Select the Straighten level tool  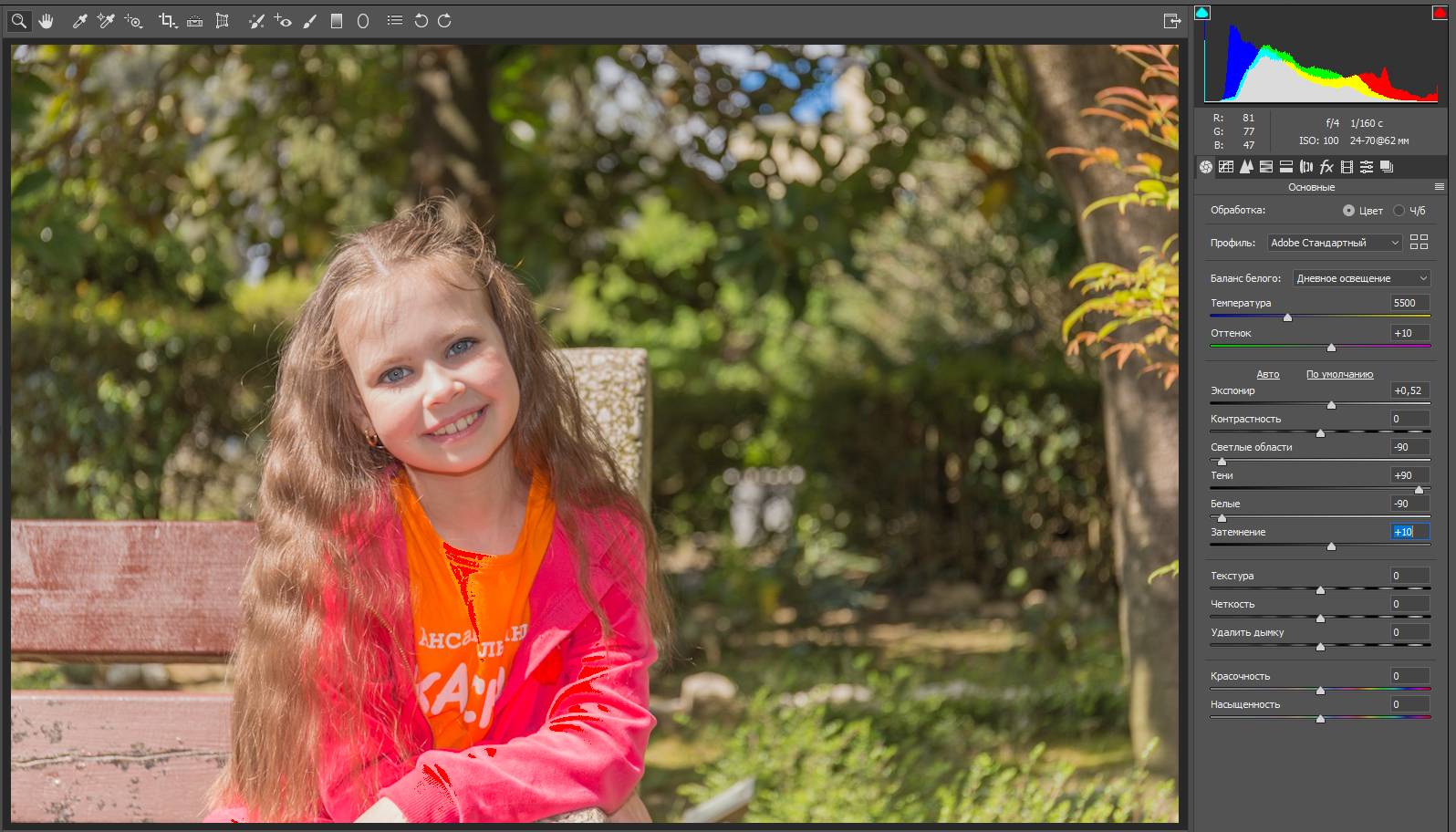tap(194, 21)
